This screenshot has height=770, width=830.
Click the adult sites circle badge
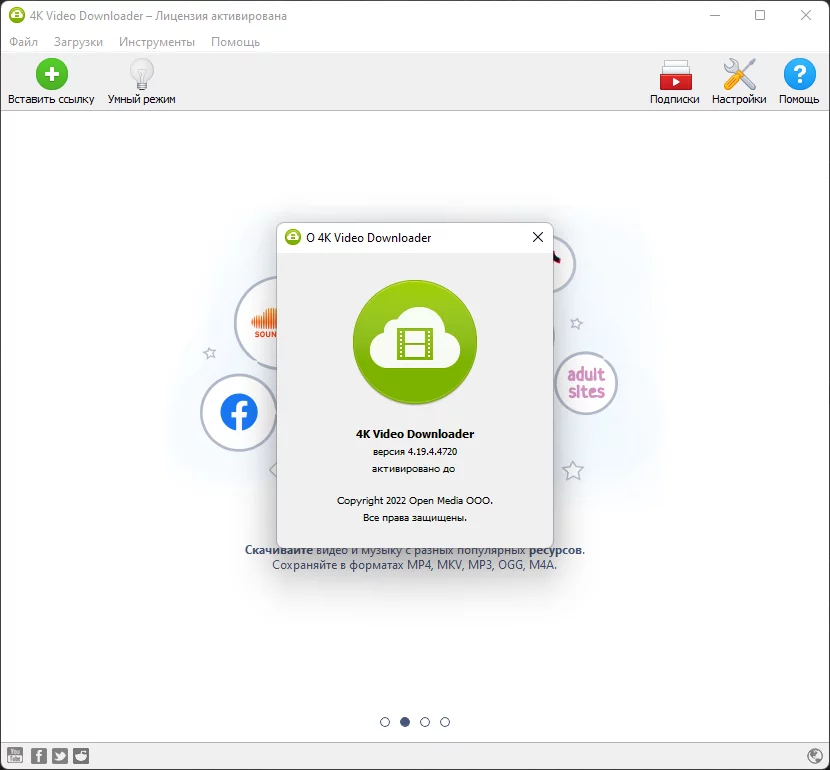coord(586,383)
